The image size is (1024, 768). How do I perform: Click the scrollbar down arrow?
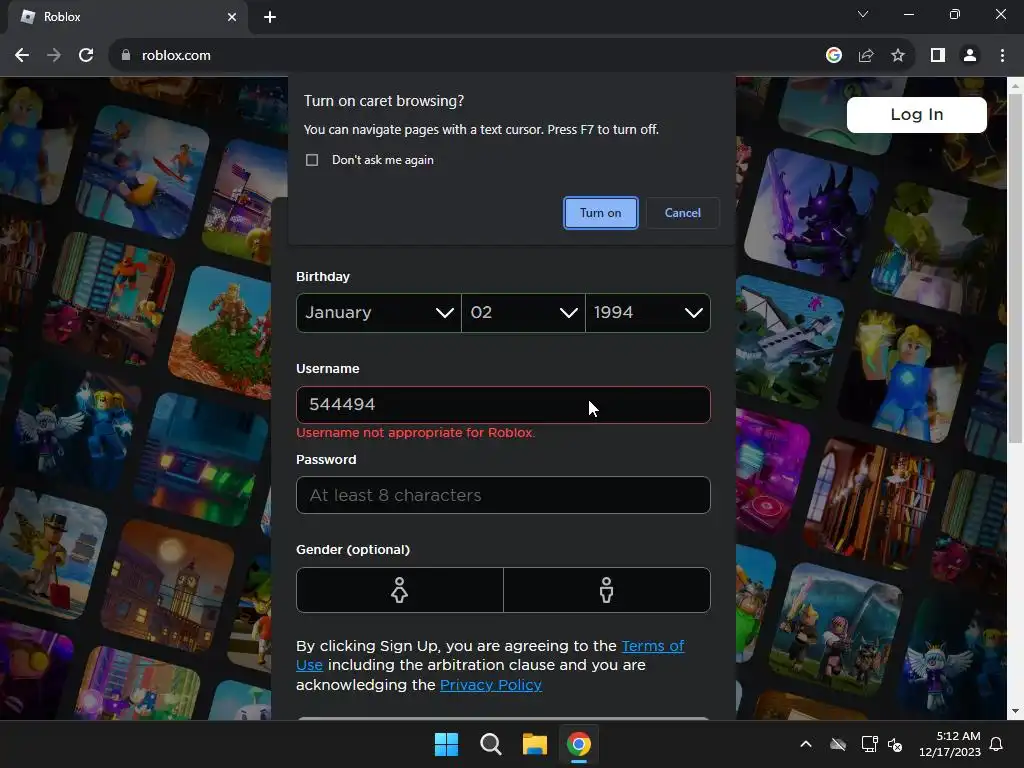click(x=1015, y=711)
